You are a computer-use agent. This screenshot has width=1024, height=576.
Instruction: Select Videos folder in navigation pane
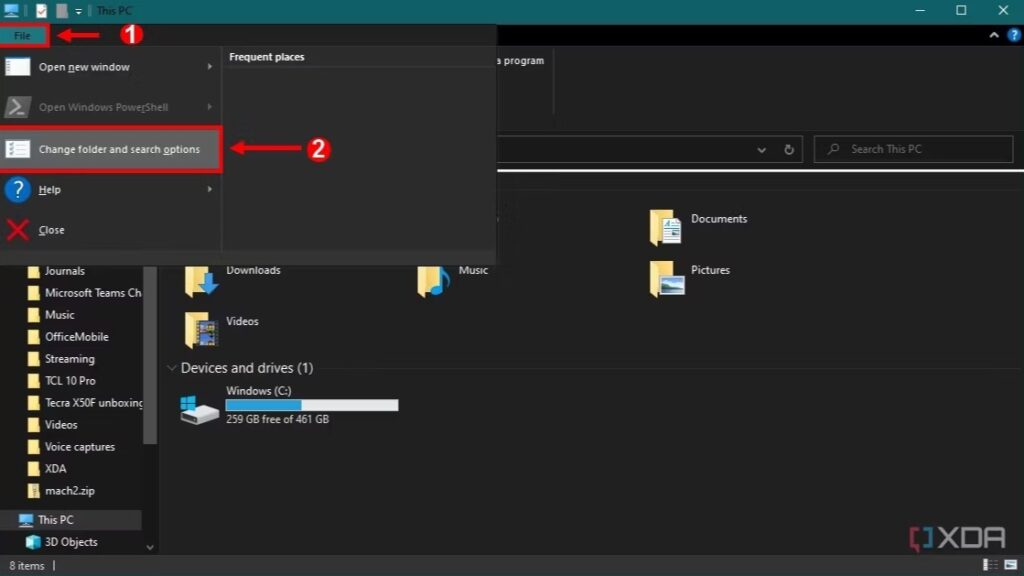tap(61, 425)
